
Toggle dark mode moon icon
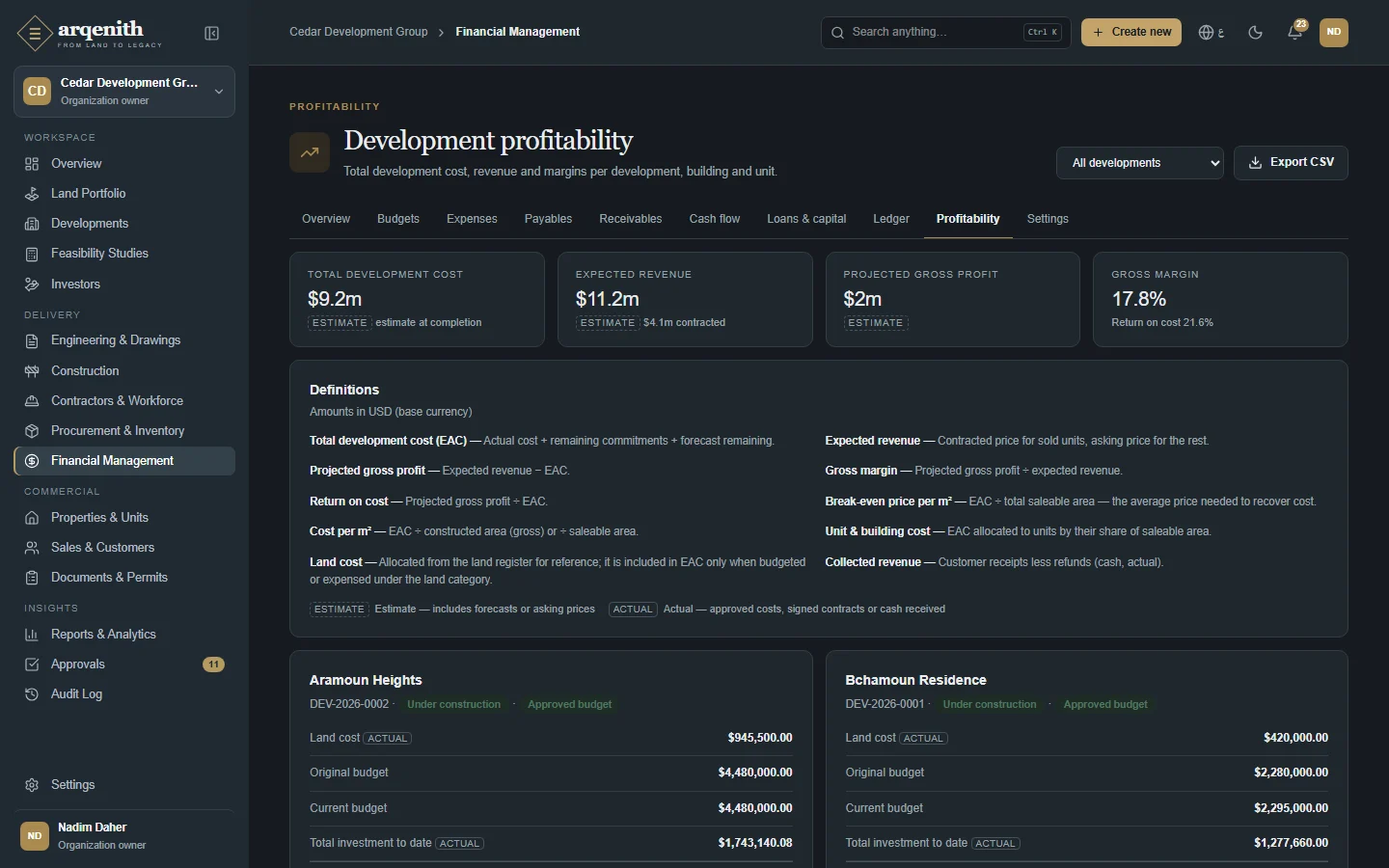pos(1255,33)
